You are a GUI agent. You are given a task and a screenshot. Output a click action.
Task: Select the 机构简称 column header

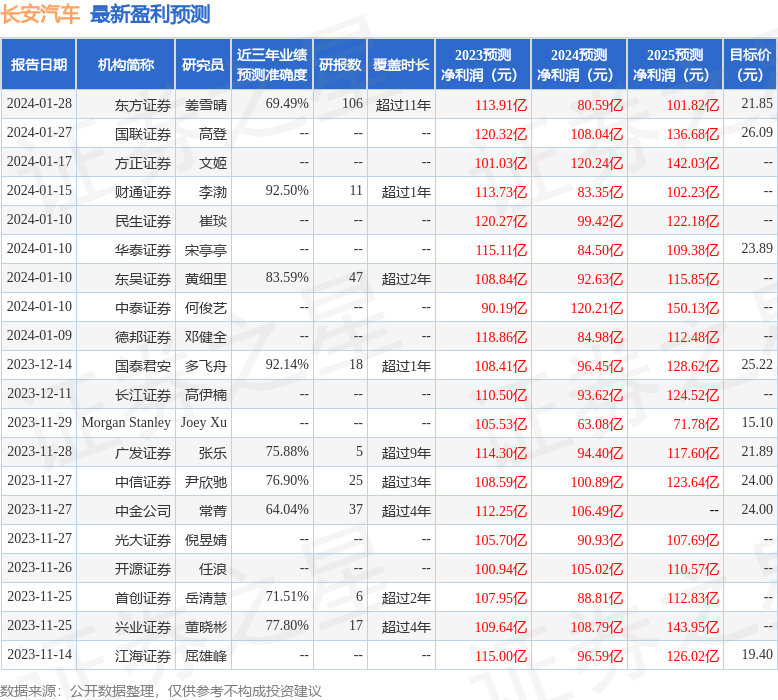pyautogui.click(x=126, y=64)
